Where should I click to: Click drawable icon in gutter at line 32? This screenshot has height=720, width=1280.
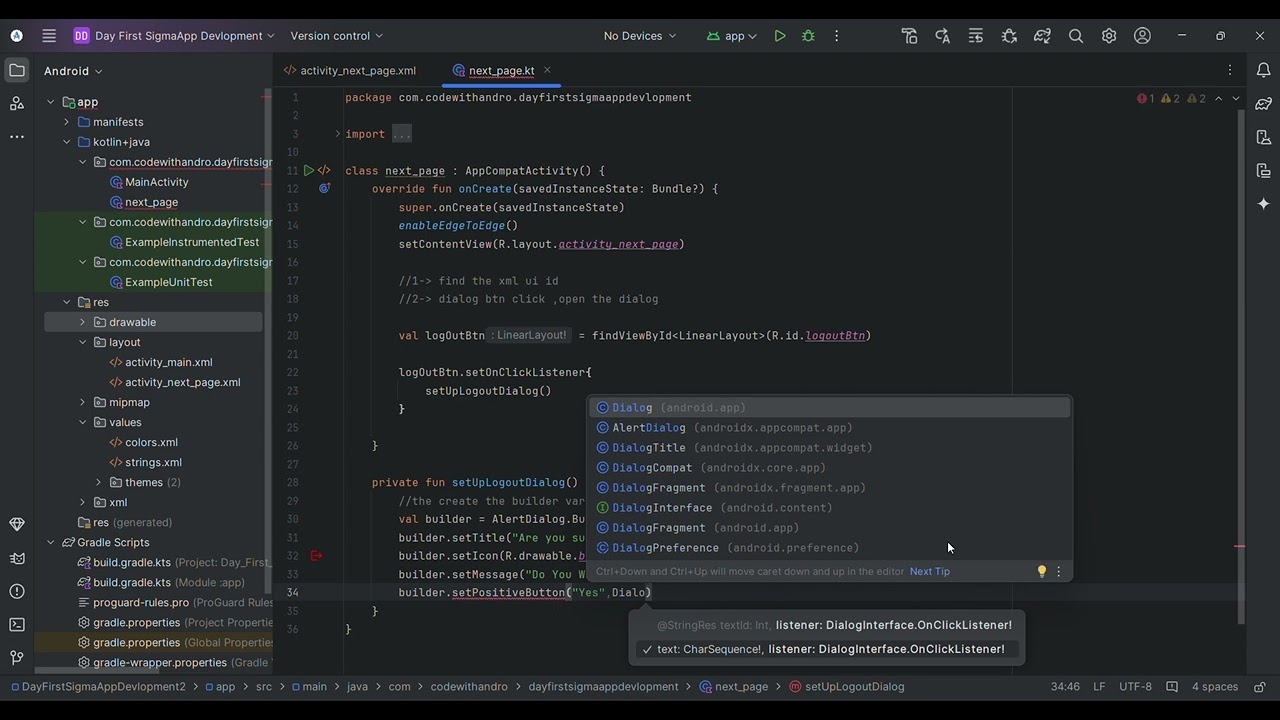317,555
